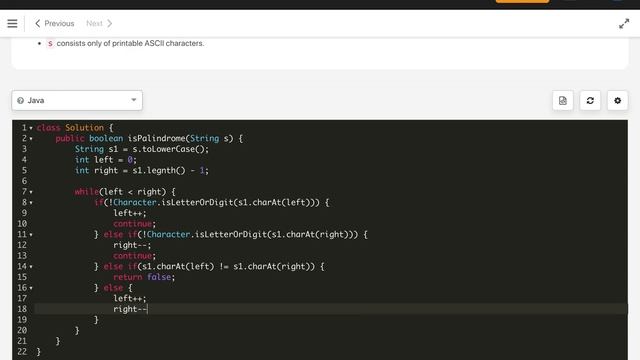The width and height of the screenshot is (640, 360).
Task: Click the 'isPalindrome' method name
Action: (156, 138)
